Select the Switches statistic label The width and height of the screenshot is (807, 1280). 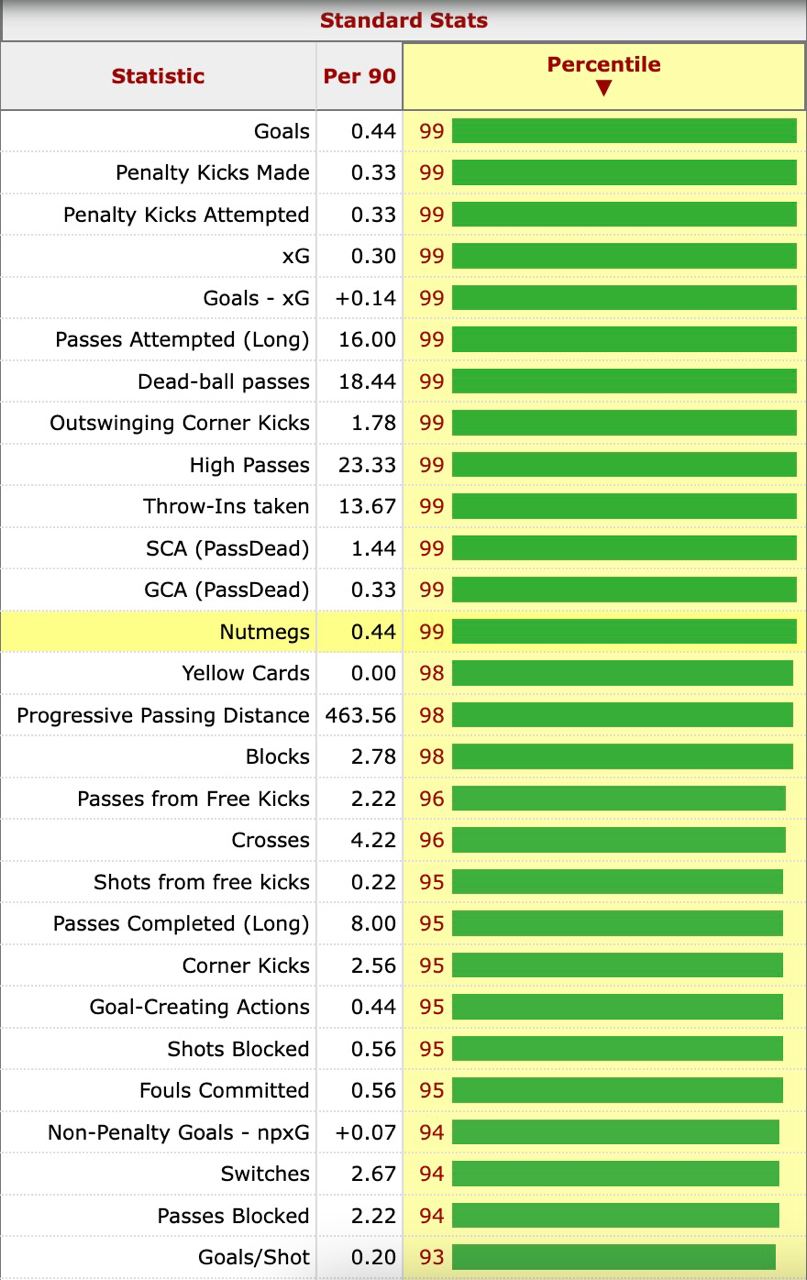(265, 1174)
